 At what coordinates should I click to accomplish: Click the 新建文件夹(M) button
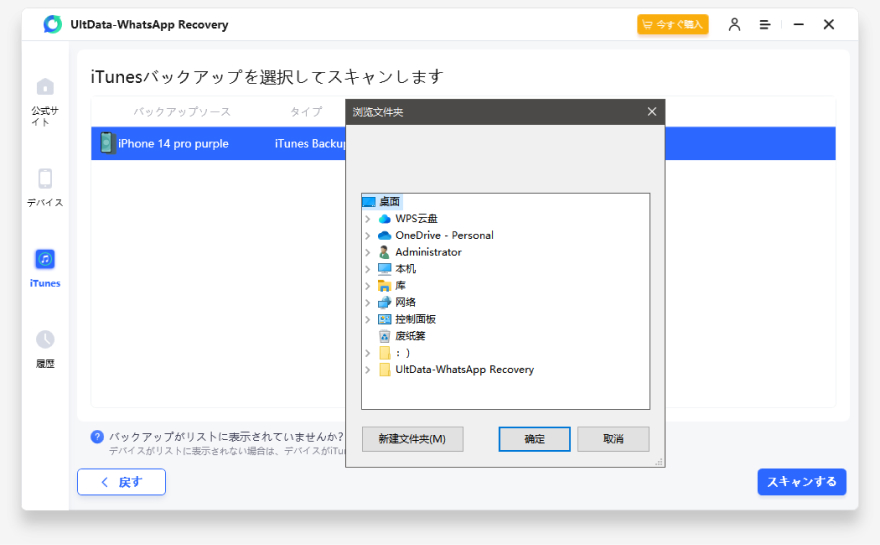(412, 439)
